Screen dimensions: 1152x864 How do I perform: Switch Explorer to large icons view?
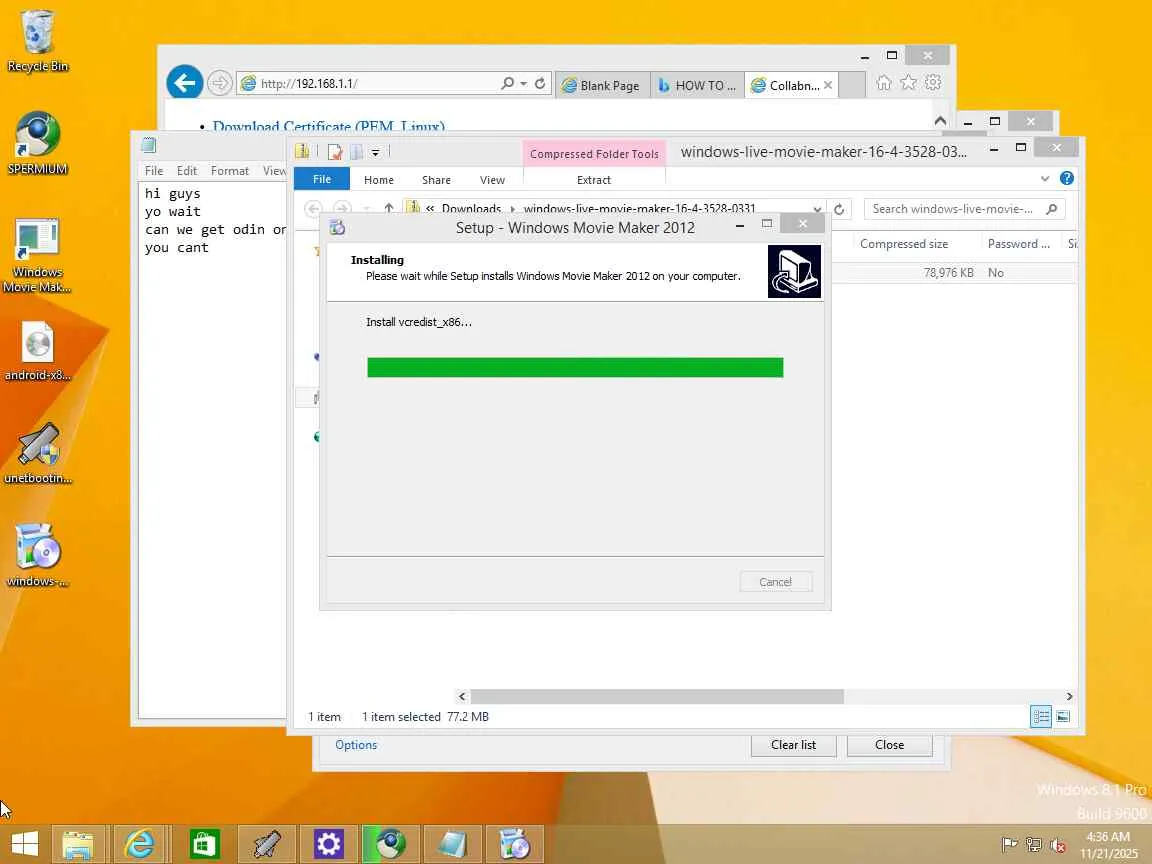1063,716
